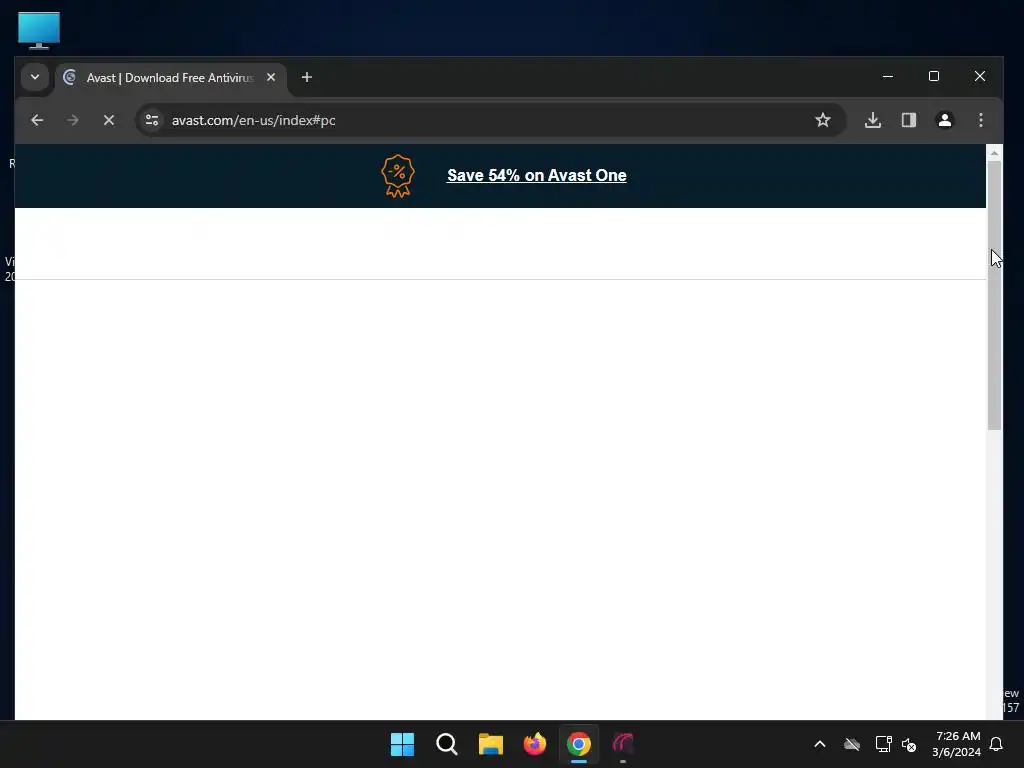Open the Save 54% on Avast One link
Viewport: 1024px width, 768px height.
(537, 175)
